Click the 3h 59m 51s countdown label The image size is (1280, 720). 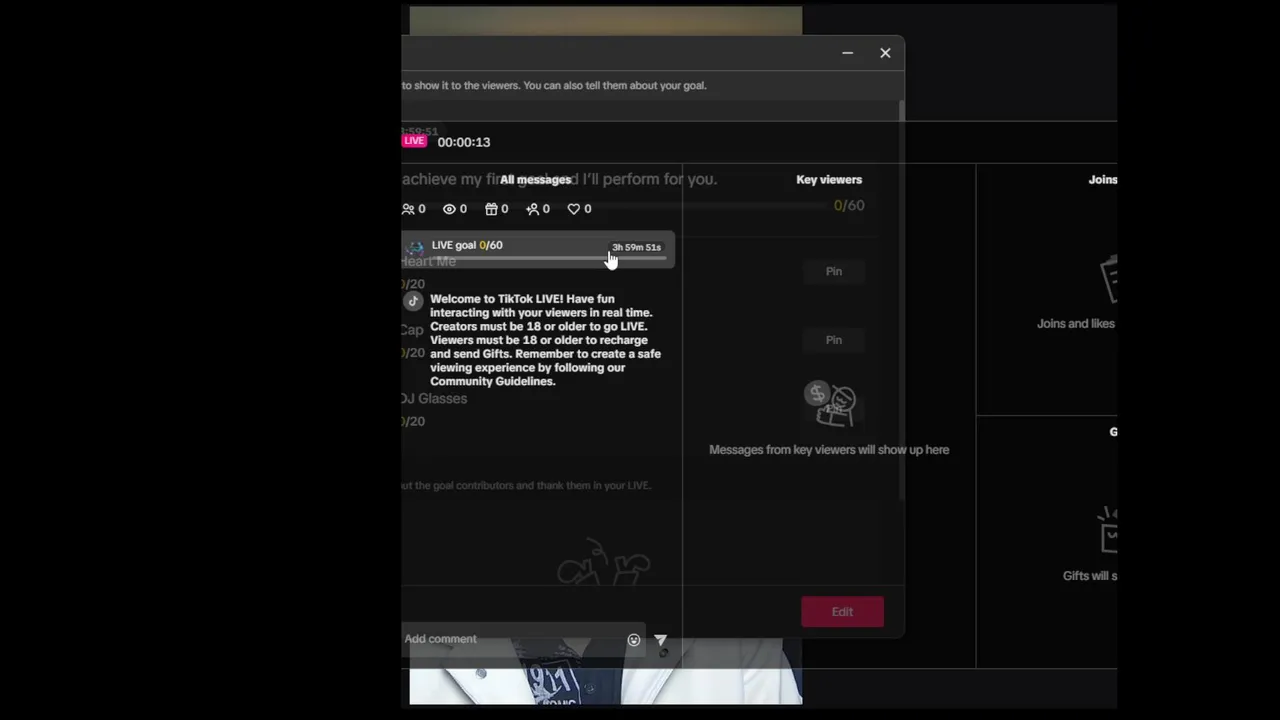click(x=637, y=247)
